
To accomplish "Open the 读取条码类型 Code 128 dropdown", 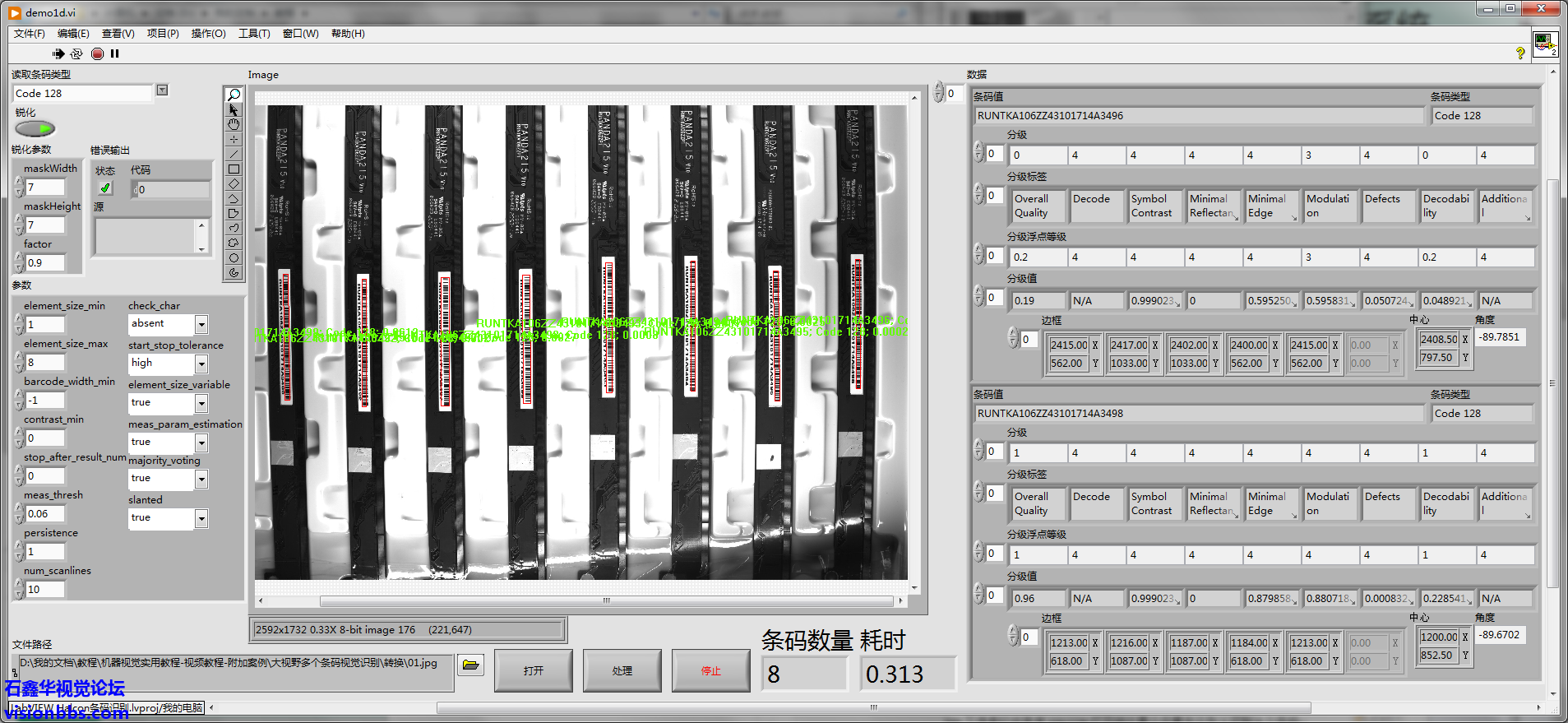I will [x=162, y=90].
